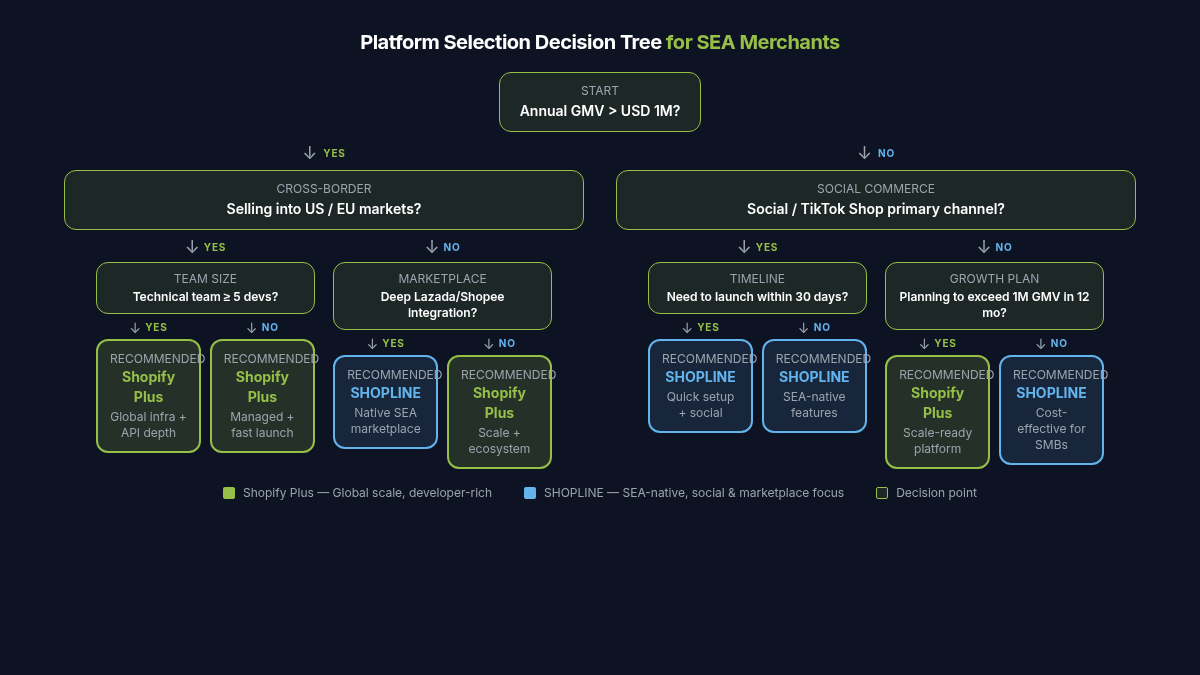Expand the GROWTH PLAN decision node
Image resolution: width=1200 pixels, height=675 pixels.
tap(994, 296)
